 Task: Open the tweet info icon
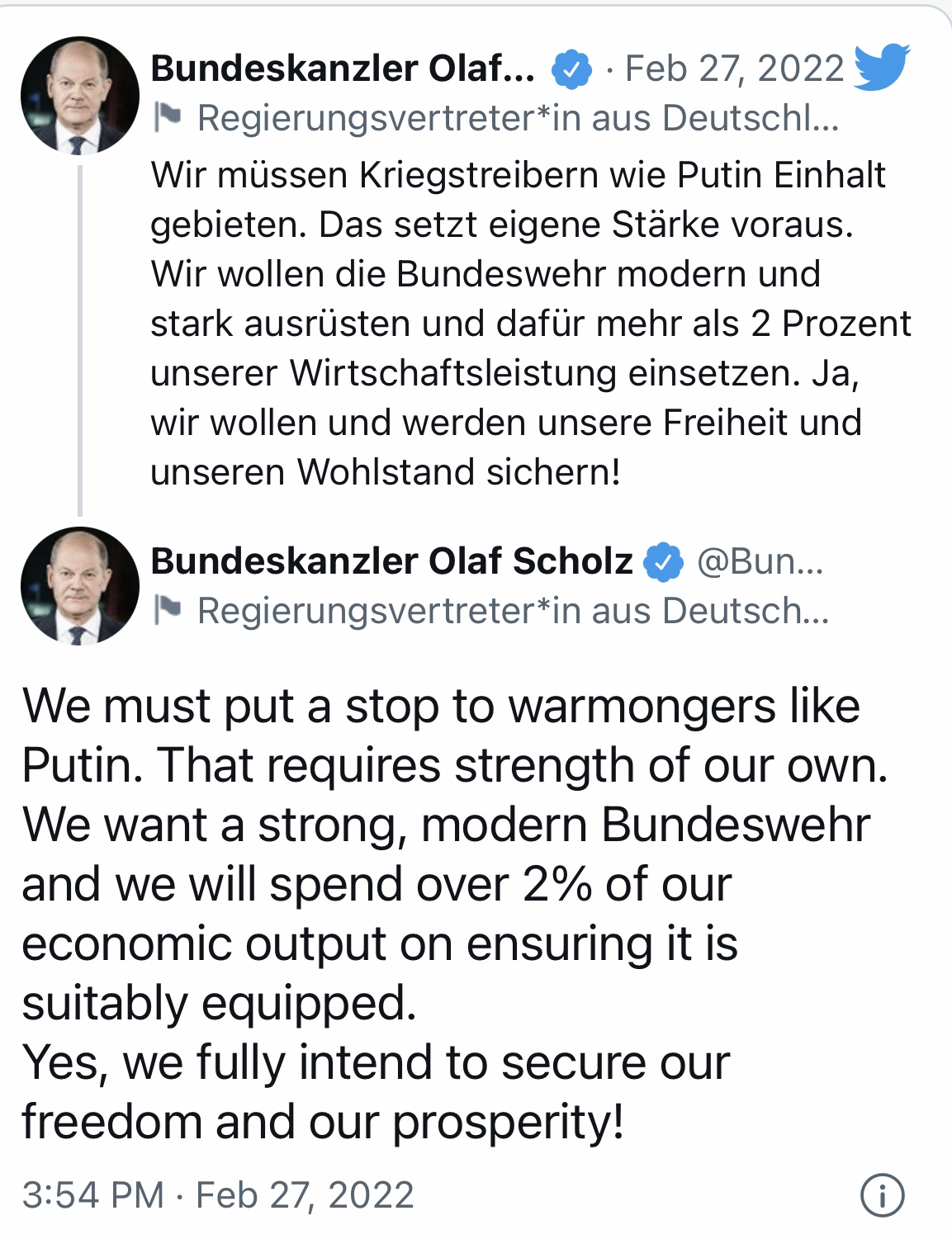(883, 1194)
